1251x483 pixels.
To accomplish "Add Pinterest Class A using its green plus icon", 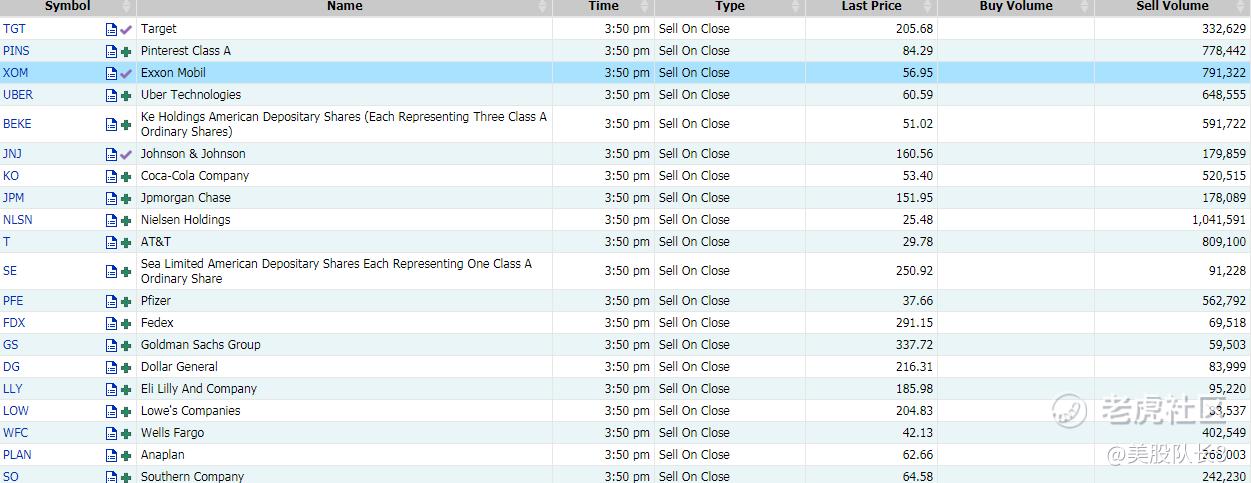I will coord(126,51).
